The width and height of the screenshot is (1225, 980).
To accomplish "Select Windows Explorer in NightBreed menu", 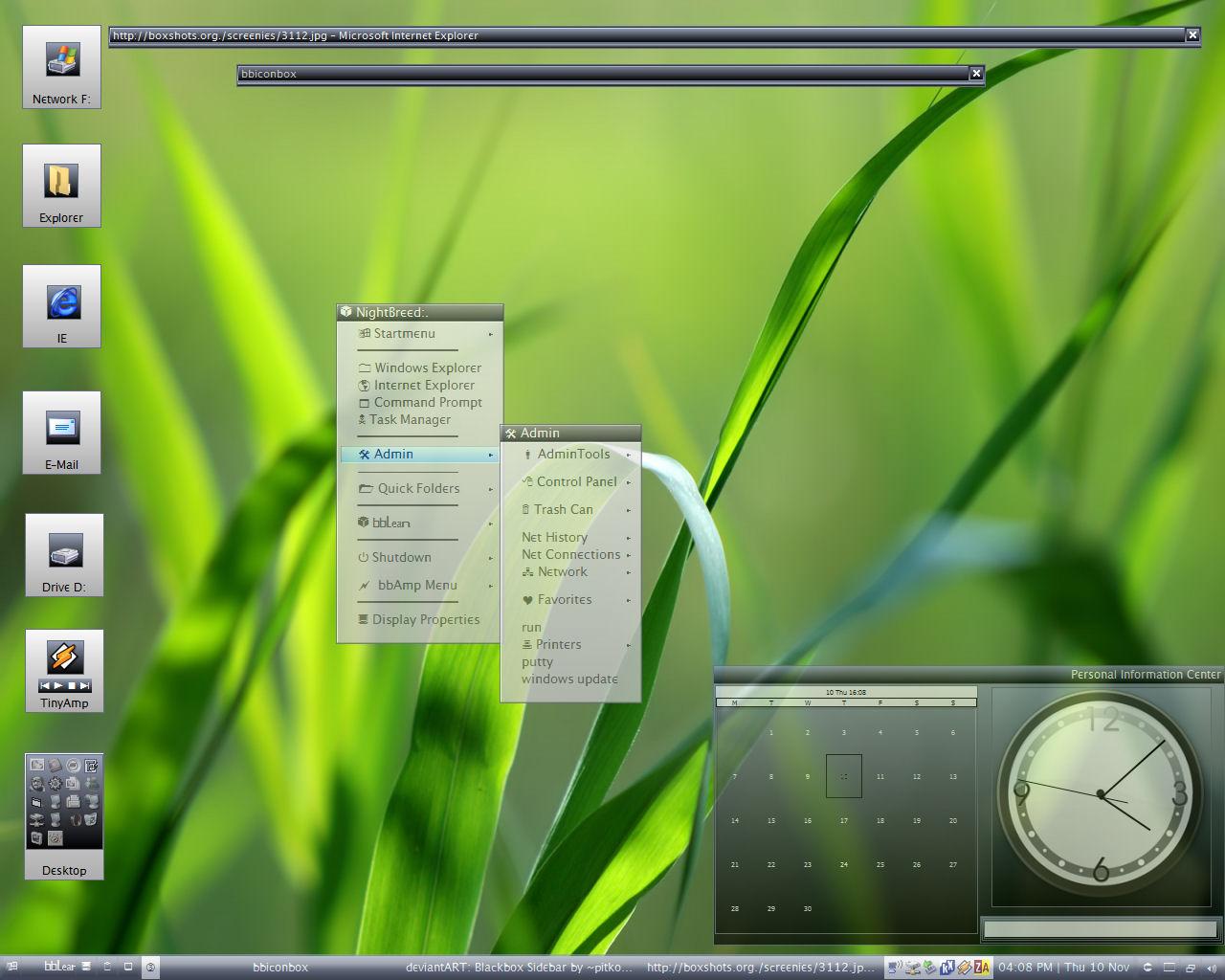I will coord(418,367).
